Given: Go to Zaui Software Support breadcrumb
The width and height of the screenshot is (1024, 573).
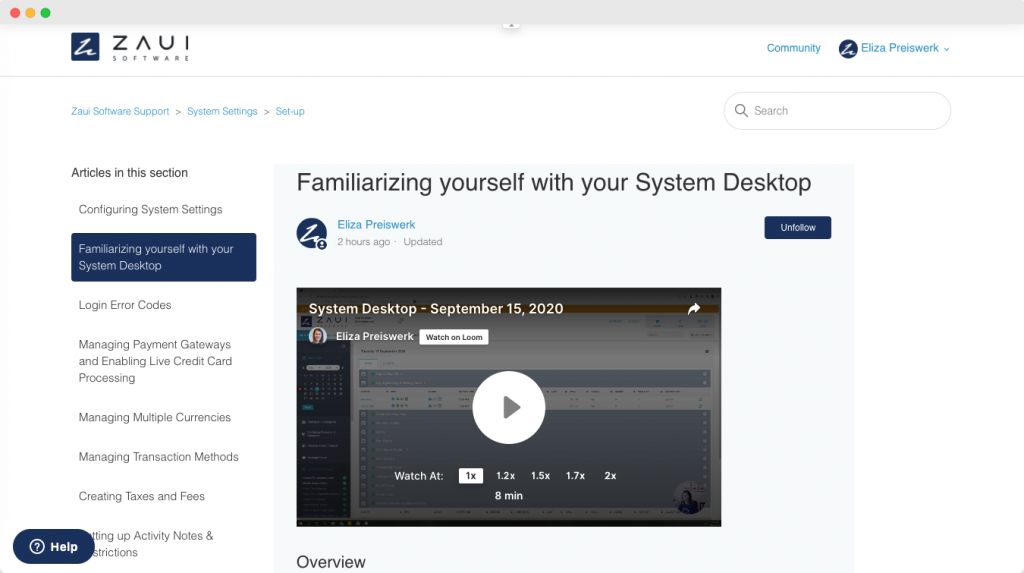Looking at the screenshot, I should [120, 111].
